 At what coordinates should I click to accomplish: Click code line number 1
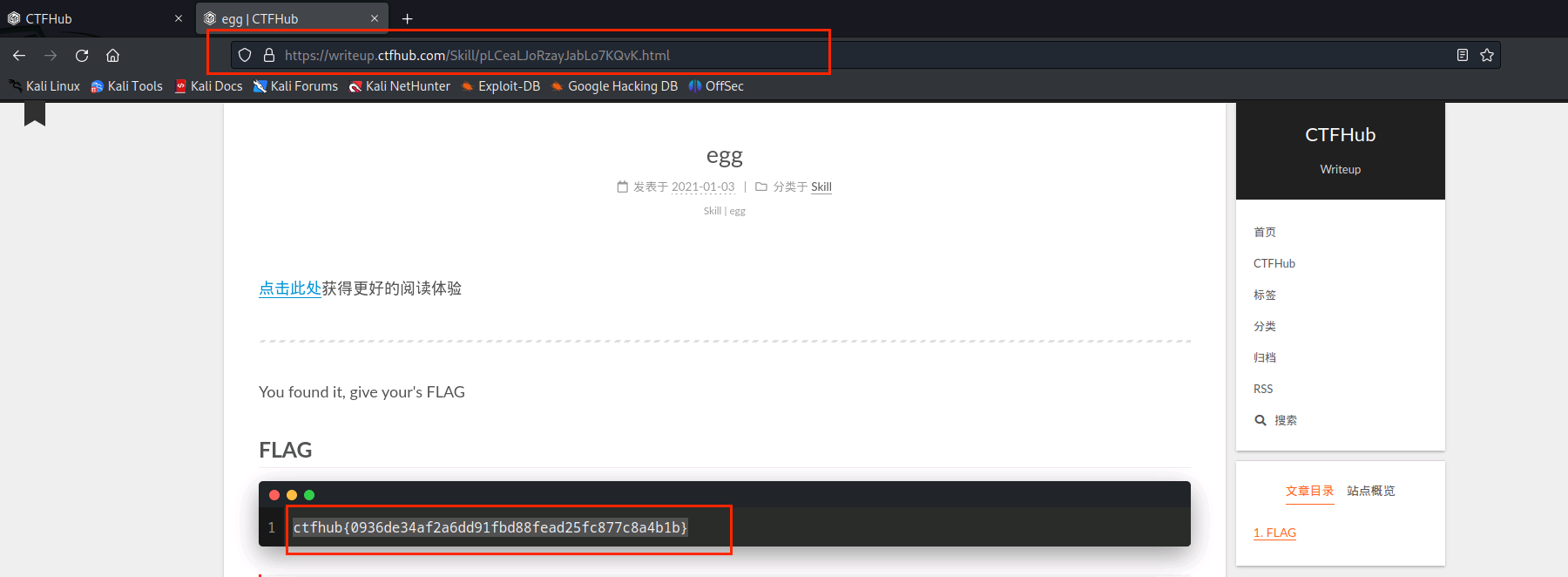272,527
